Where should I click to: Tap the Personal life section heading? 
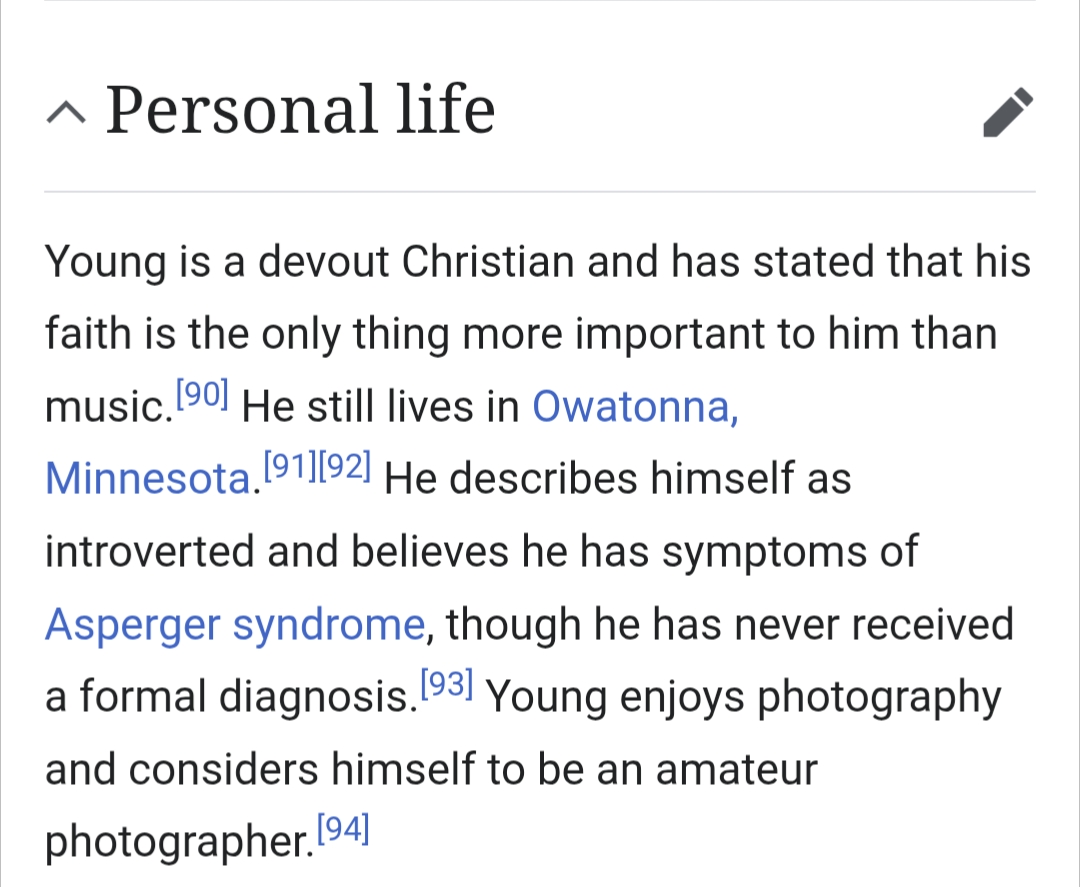click(300, 110)
